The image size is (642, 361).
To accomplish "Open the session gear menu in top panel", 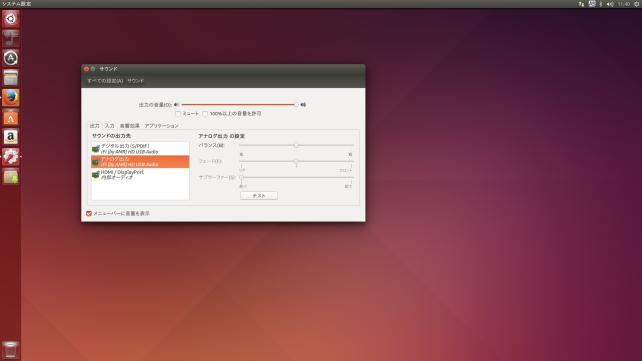I will [637, 4].
